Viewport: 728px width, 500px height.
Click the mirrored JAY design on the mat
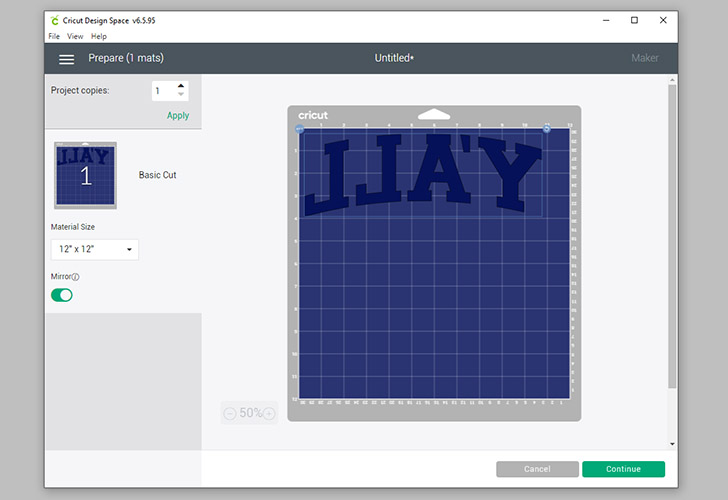click(422, 174)
